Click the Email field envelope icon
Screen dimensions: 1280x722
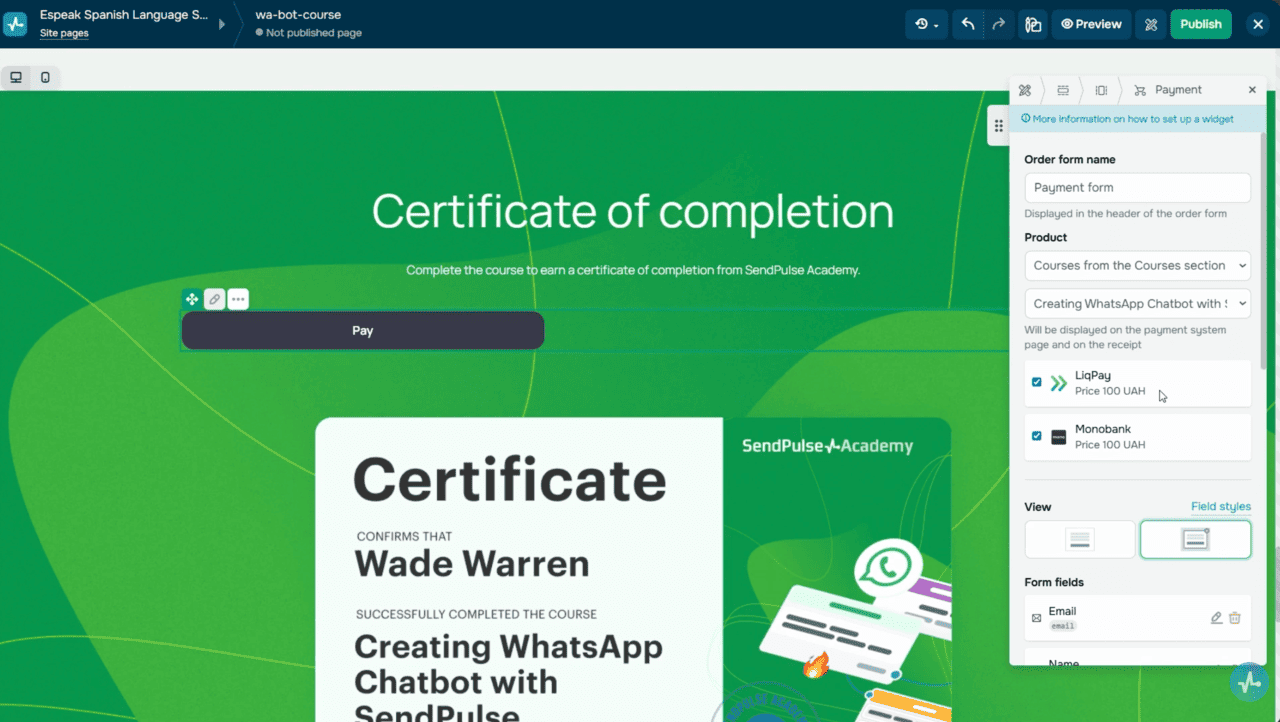point(1036,618)
